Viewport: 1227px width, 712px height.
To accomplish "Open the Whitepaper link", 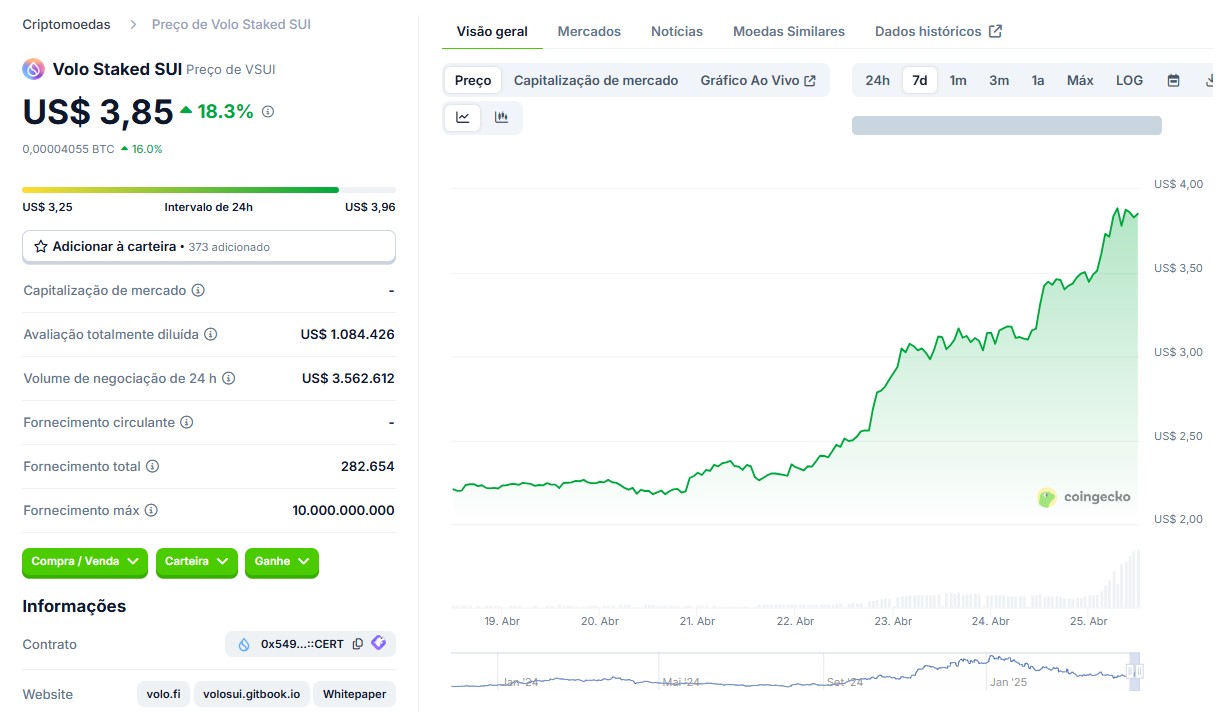I will (354, 694).
